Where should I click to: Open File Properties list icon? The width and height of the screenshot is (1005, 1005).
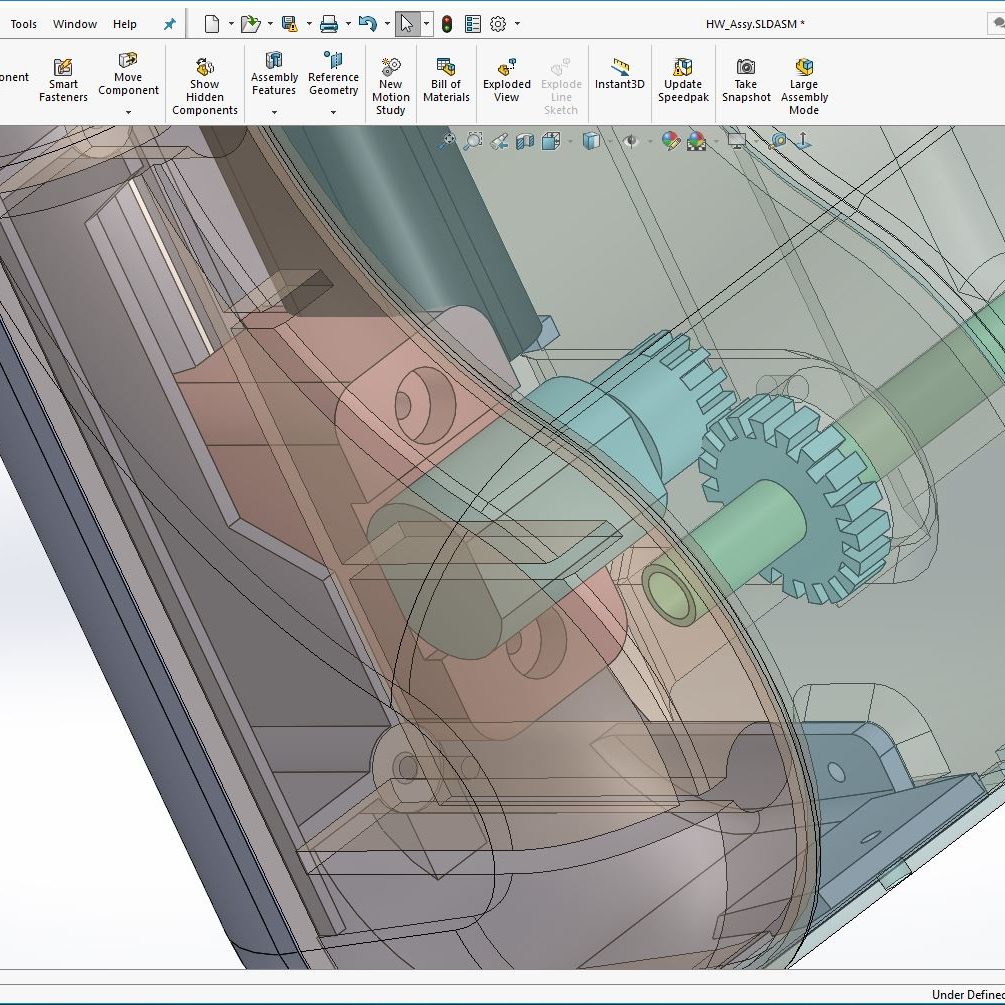[x=472, y=24]
